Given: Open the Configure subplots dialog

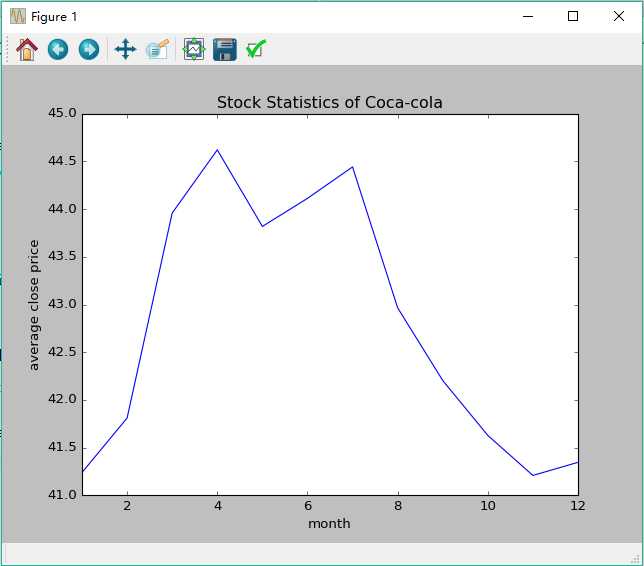Looking at the screenshot, I should 194,50.
